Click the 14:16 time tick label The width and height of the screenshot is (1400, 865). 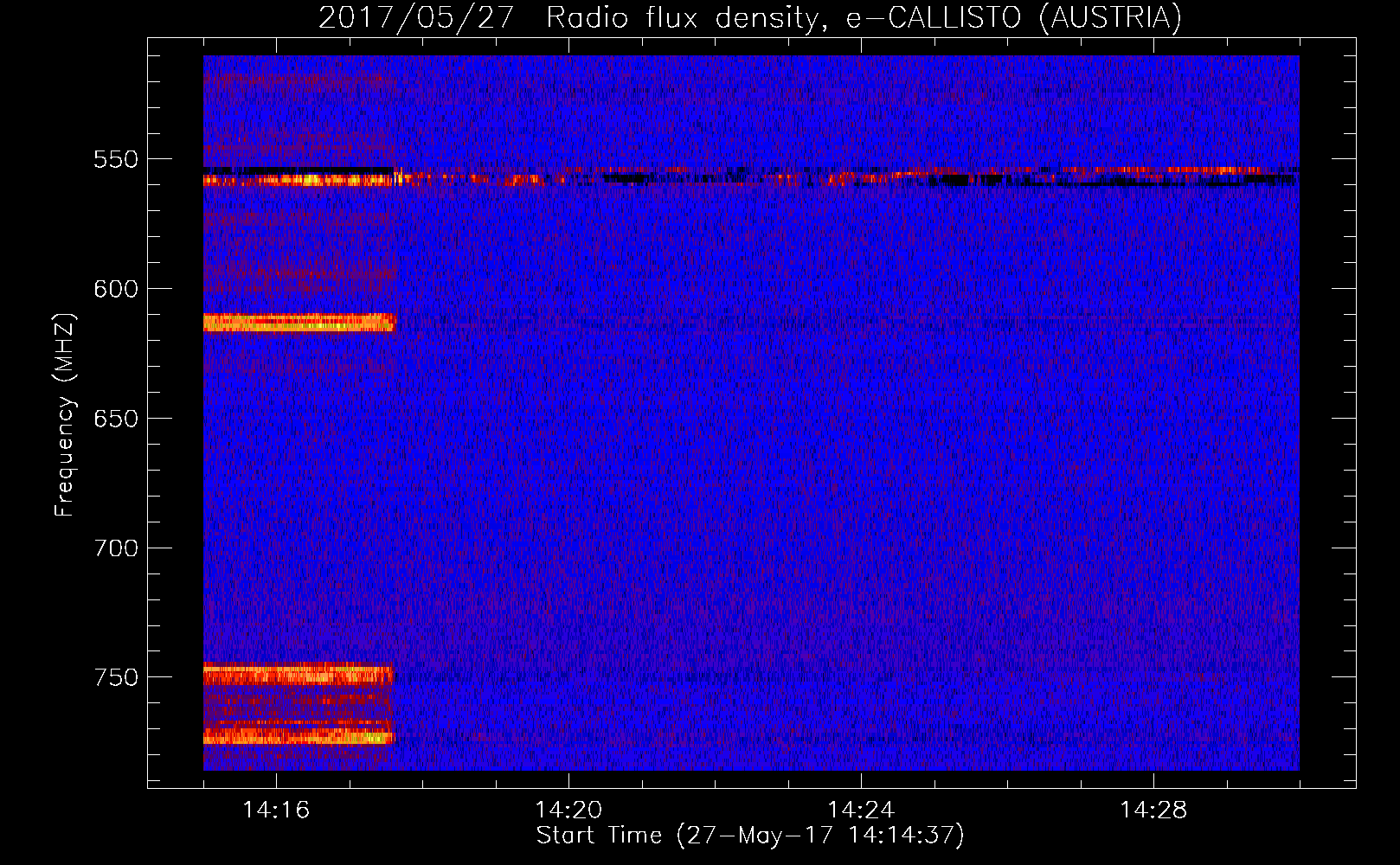276,811
